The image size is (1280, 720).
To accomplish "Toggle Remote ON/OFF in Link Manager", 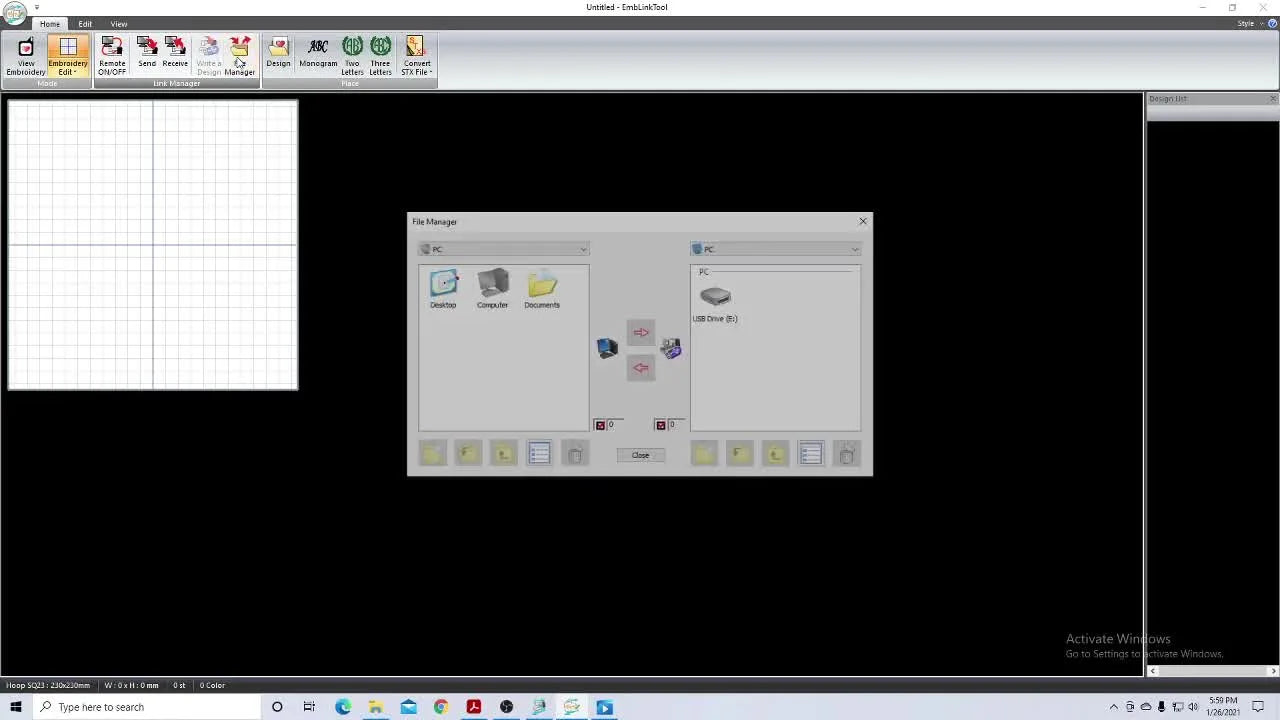I will point(112,56).
